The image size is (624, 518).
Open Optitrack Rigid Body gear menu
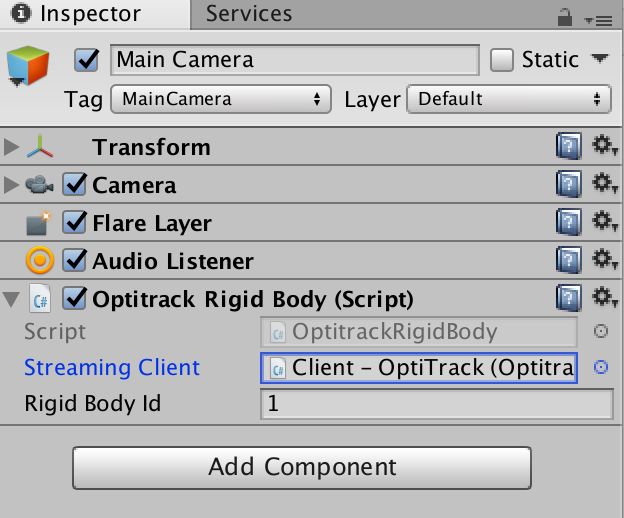pos(604,298)
